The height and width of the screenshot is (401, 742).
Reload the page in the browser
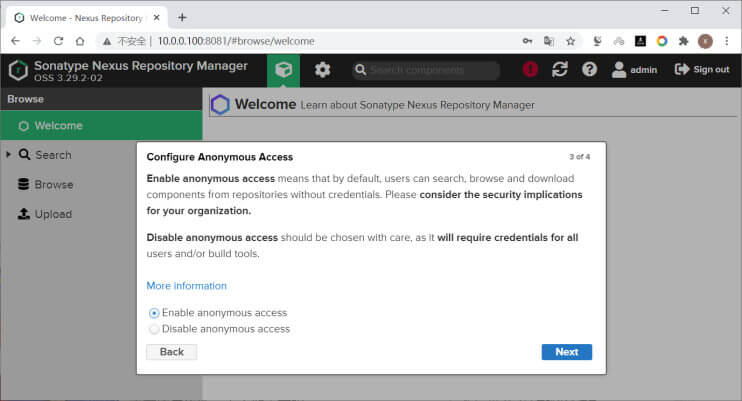click(x=58, y=41)
